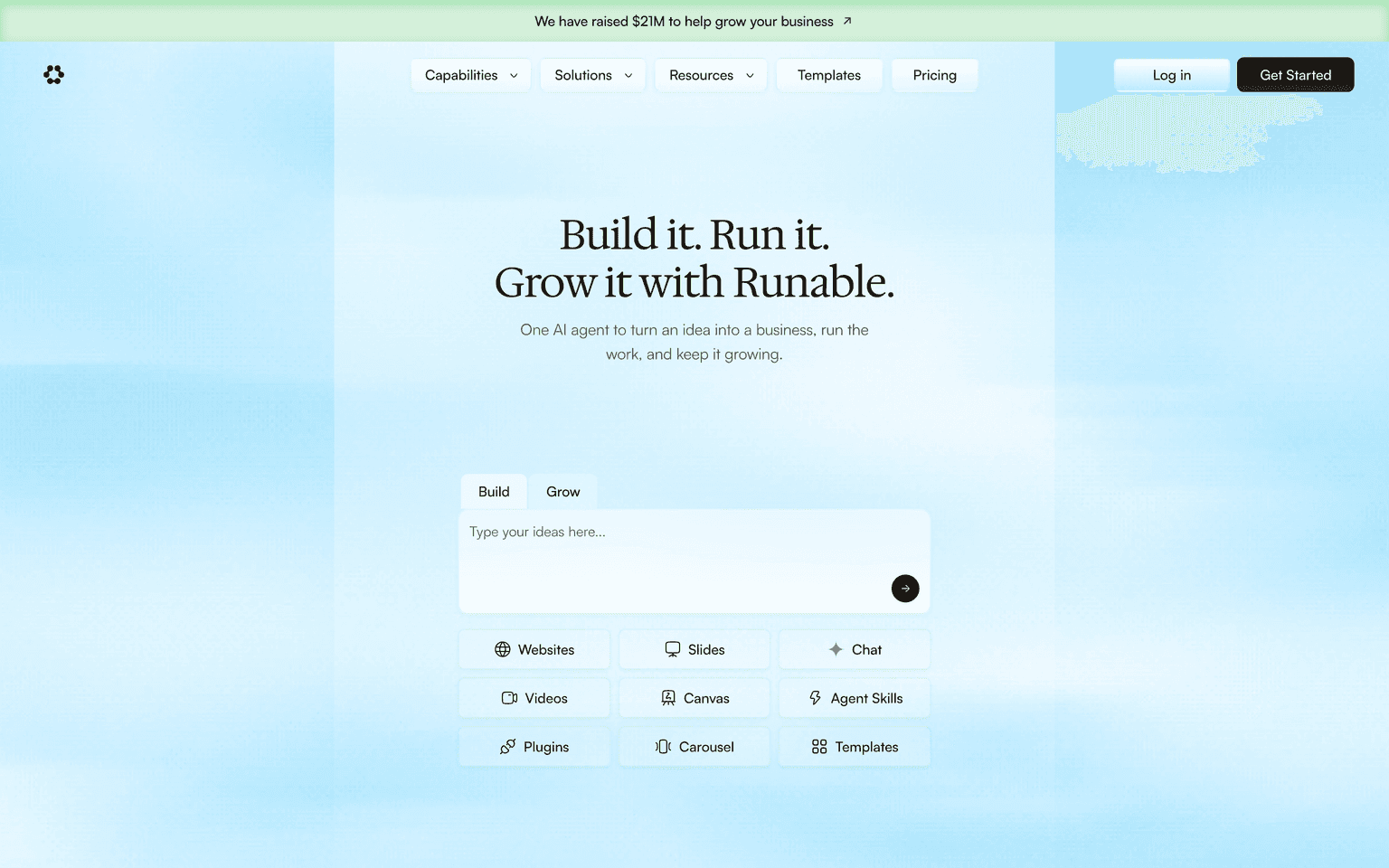Expand the Solutions dropdown chevron
The height and width of the screenshot is (868, 1389).
tap(628, 75)
